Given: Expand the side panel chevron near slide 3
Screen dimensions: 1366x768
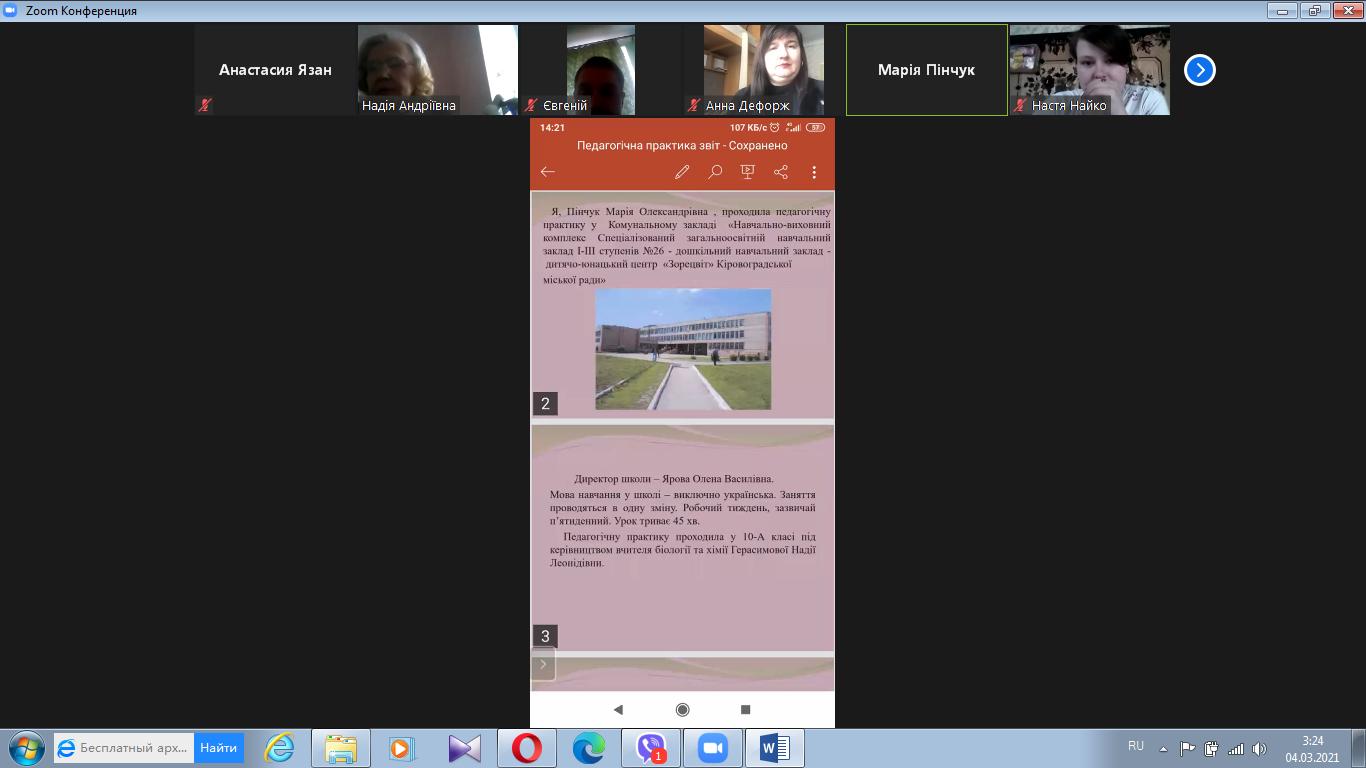Looking at the screenshot, I should (x=543, y=664).
